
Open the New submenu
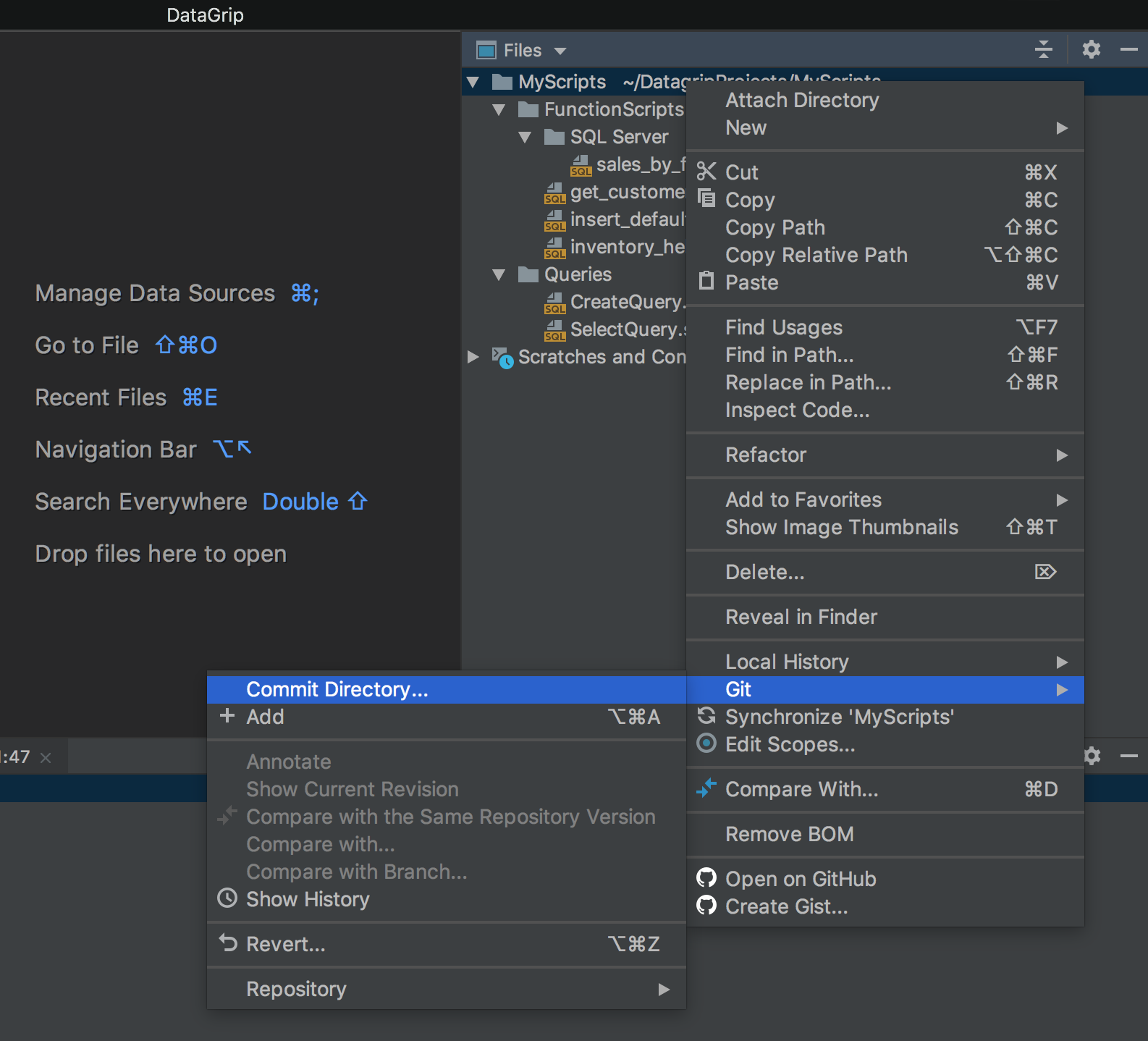(885, 127)
